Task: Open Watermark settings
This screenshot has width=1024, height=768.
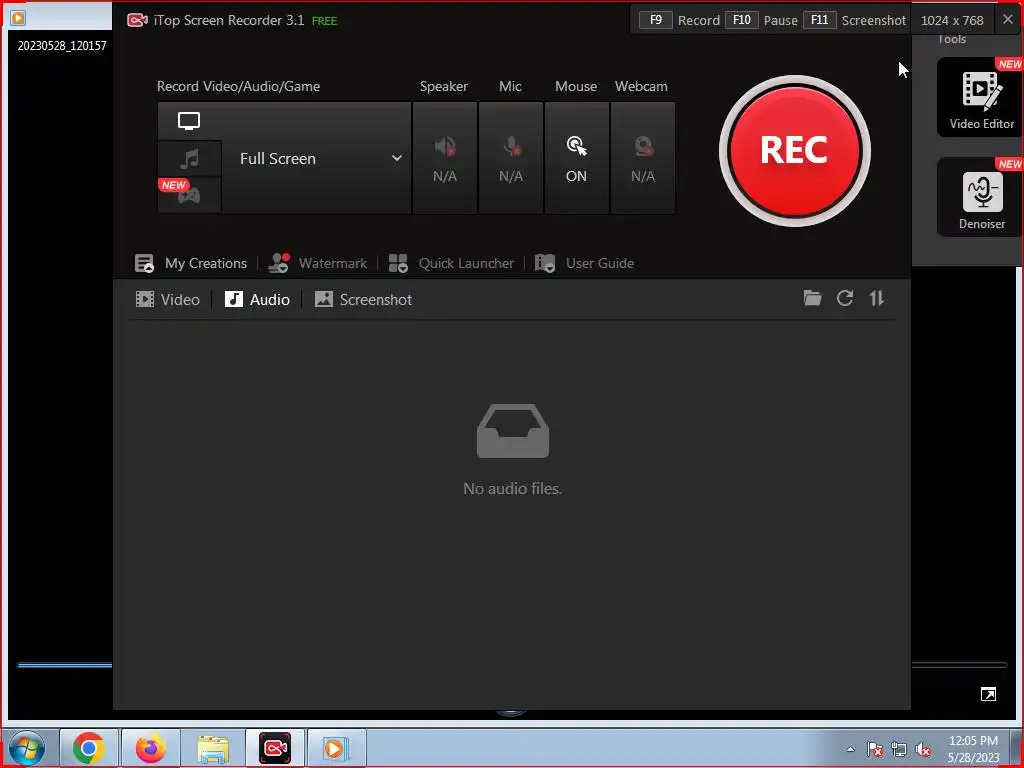Action: [x=318, y=263]
